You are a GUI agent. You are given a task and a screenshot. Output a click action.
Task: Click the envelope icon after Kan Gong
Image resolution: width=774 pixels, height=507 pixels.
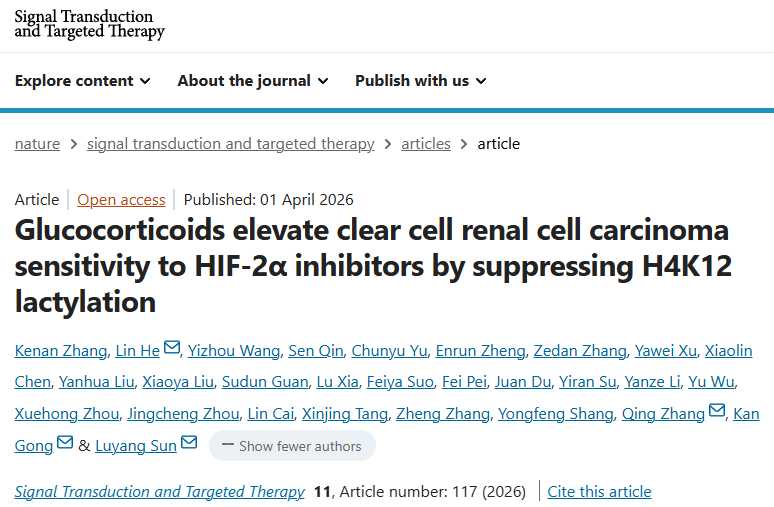65,443
